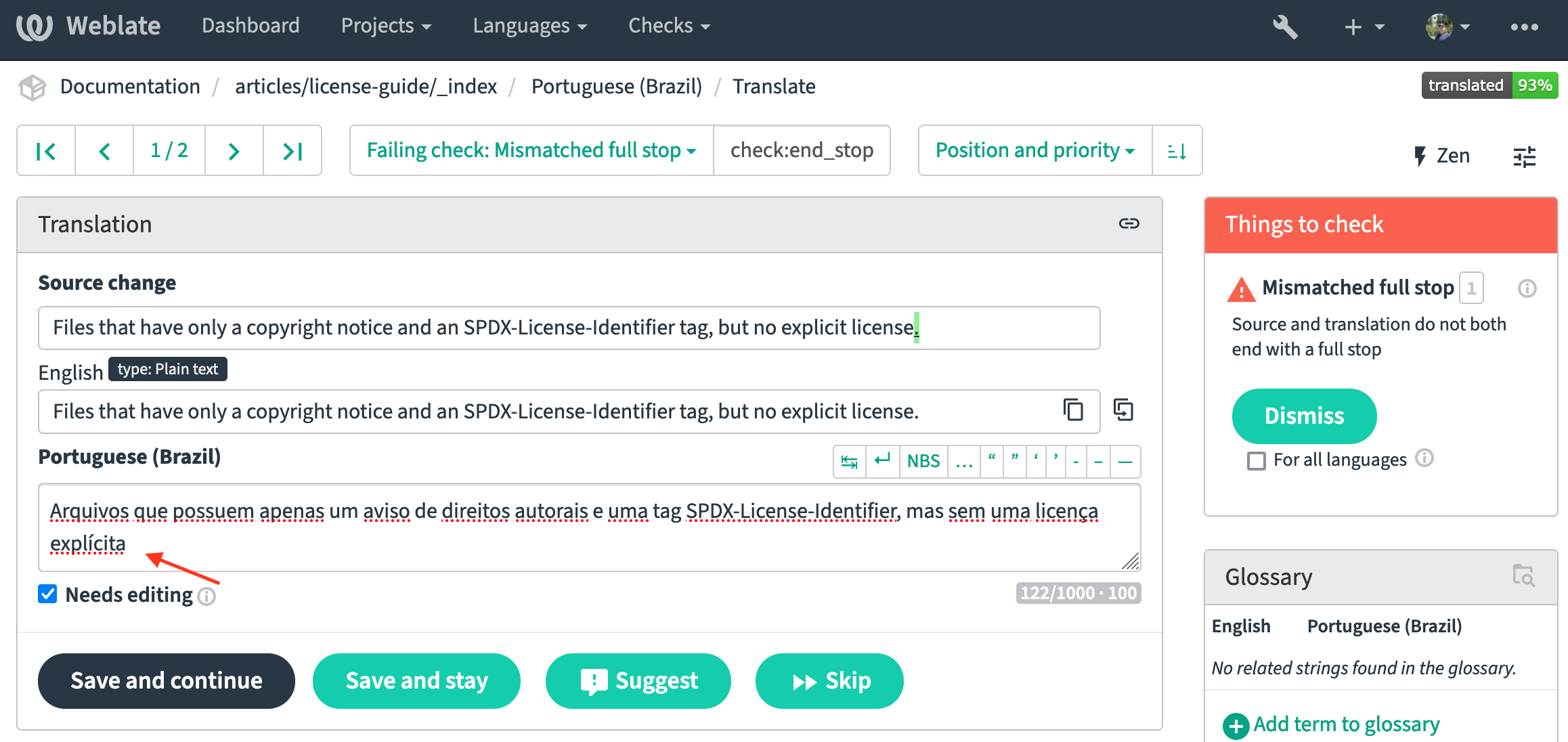The width and height of the screenshot is (1568, 742).
Task: Open the Projects menu
Action: pos(386,26)
